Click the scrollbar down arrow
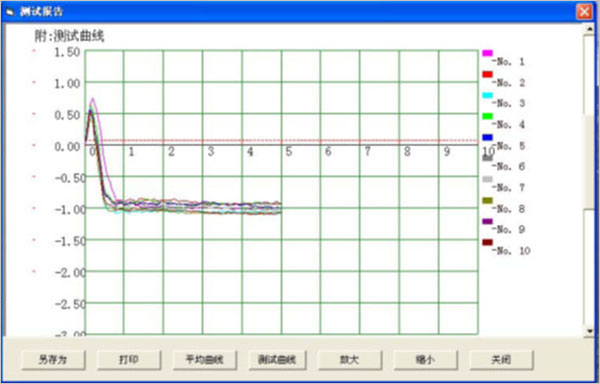This screenshot has width=600, height=384. [589, 331]
